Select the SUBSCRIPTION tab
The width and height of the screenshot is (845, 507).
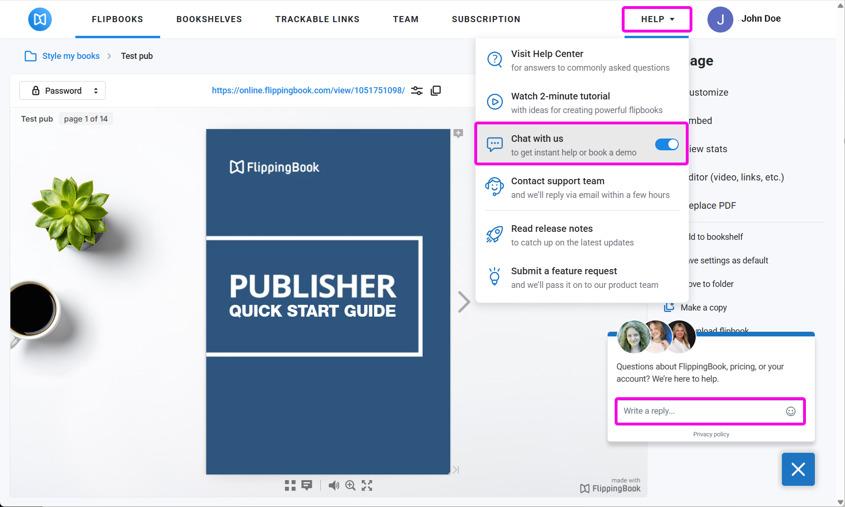486,19
